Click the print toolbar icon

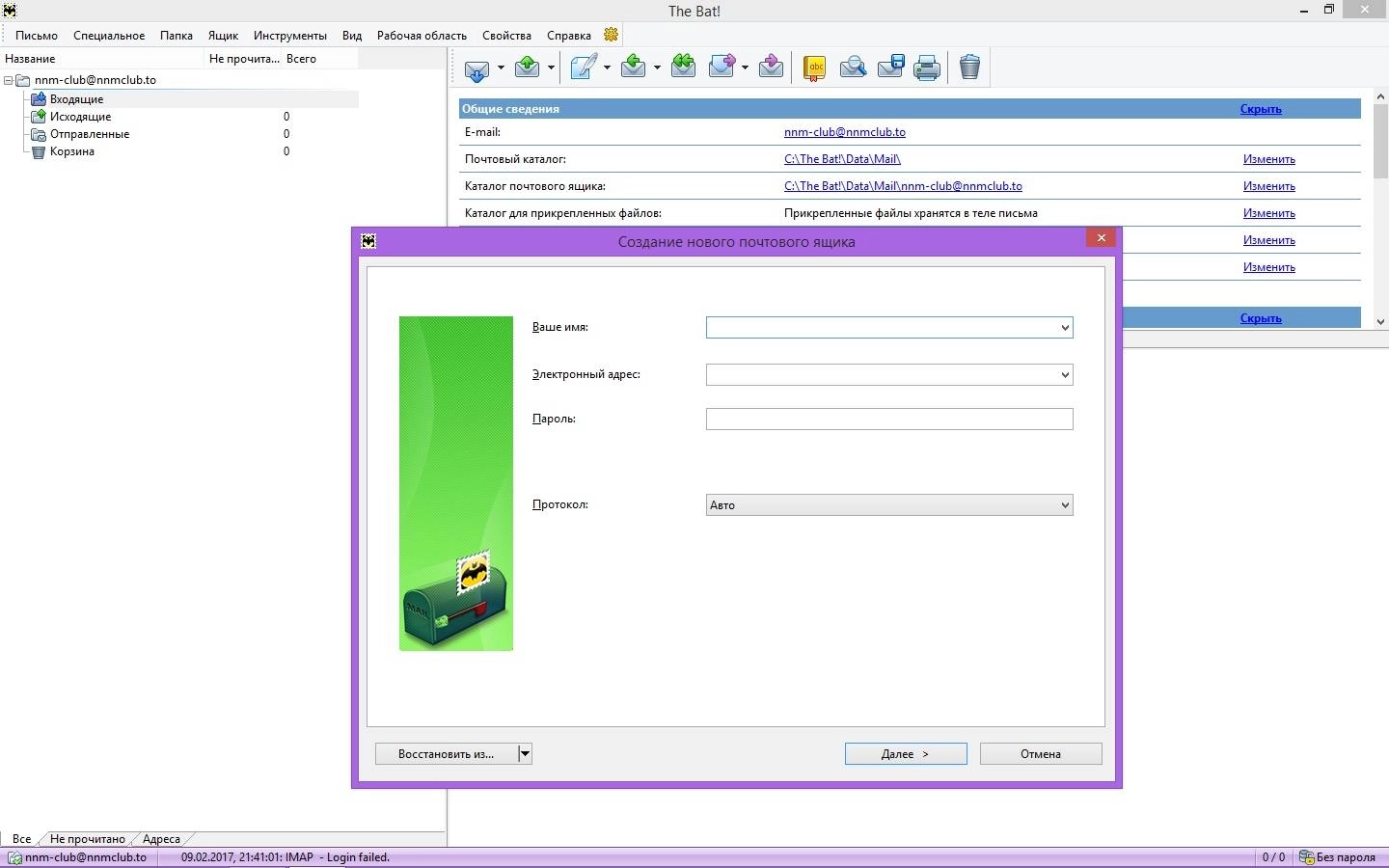[x=927, y=68]
